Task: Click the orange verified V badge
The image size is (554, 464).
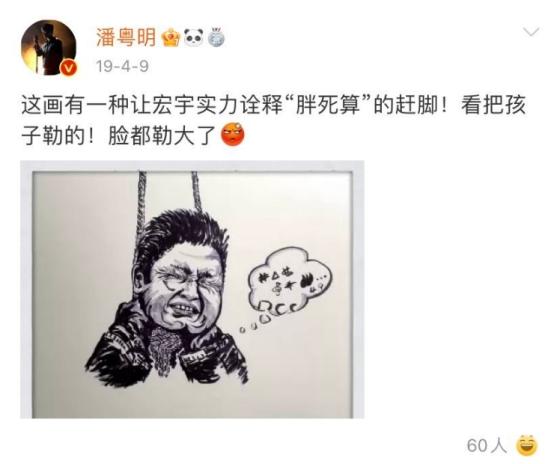Action: [x=69, y=67]
